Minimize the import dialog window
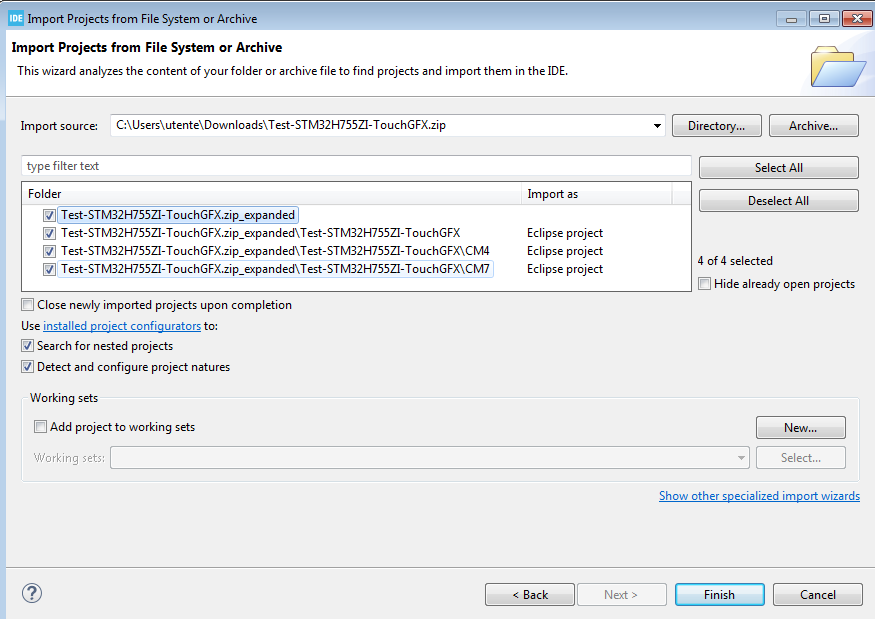Screen dimensions: 875x619 coord(791,18)
